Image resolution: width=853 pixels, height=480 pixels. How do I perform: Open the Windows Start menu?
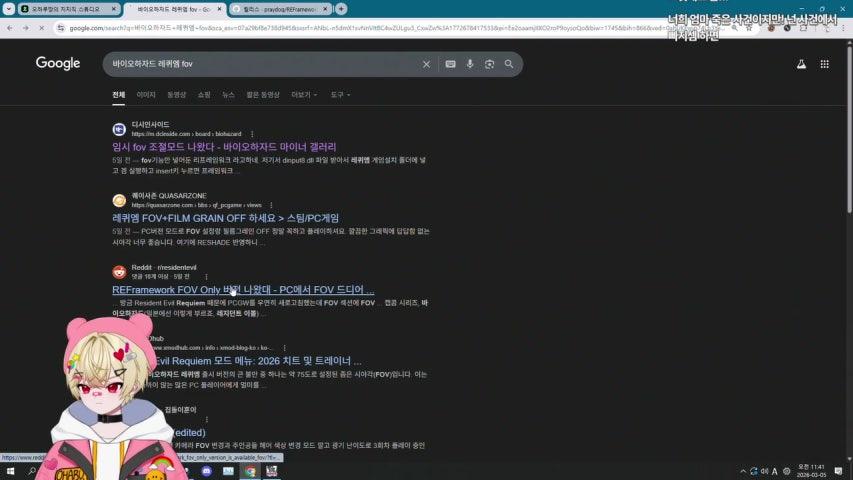(x=10, y=471)
